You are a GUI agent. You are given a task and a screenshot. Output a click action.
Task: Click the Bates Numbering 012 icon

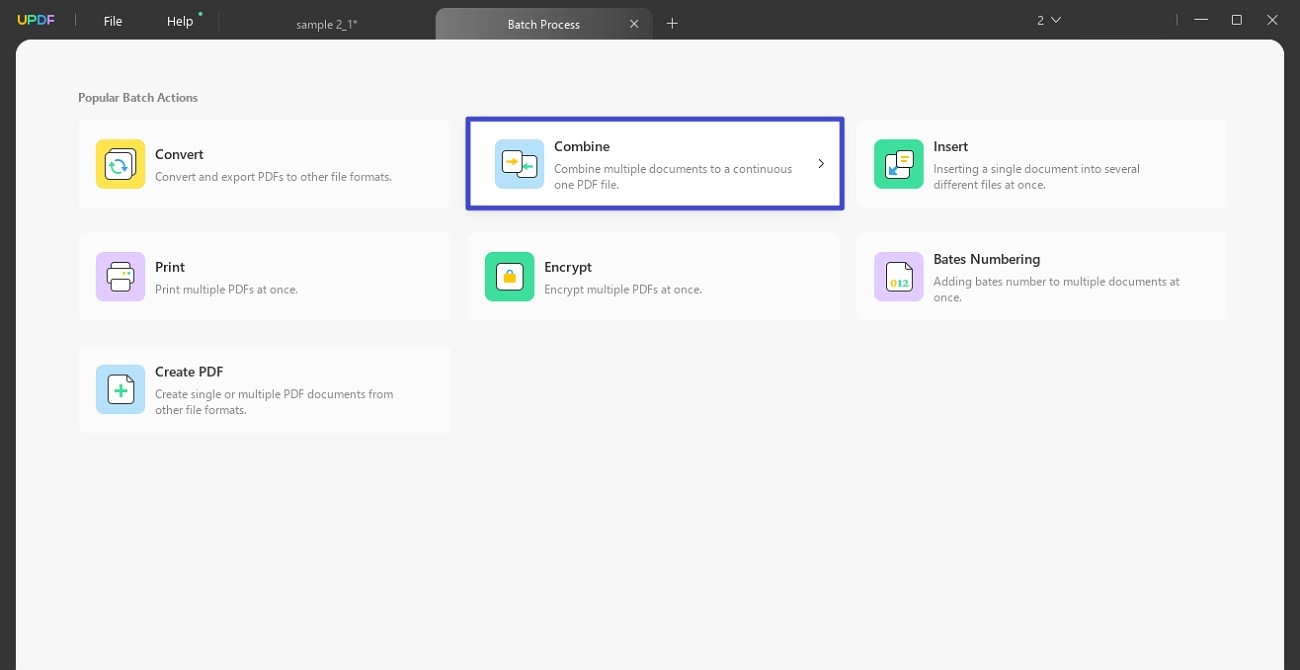[x=898, y=277]
